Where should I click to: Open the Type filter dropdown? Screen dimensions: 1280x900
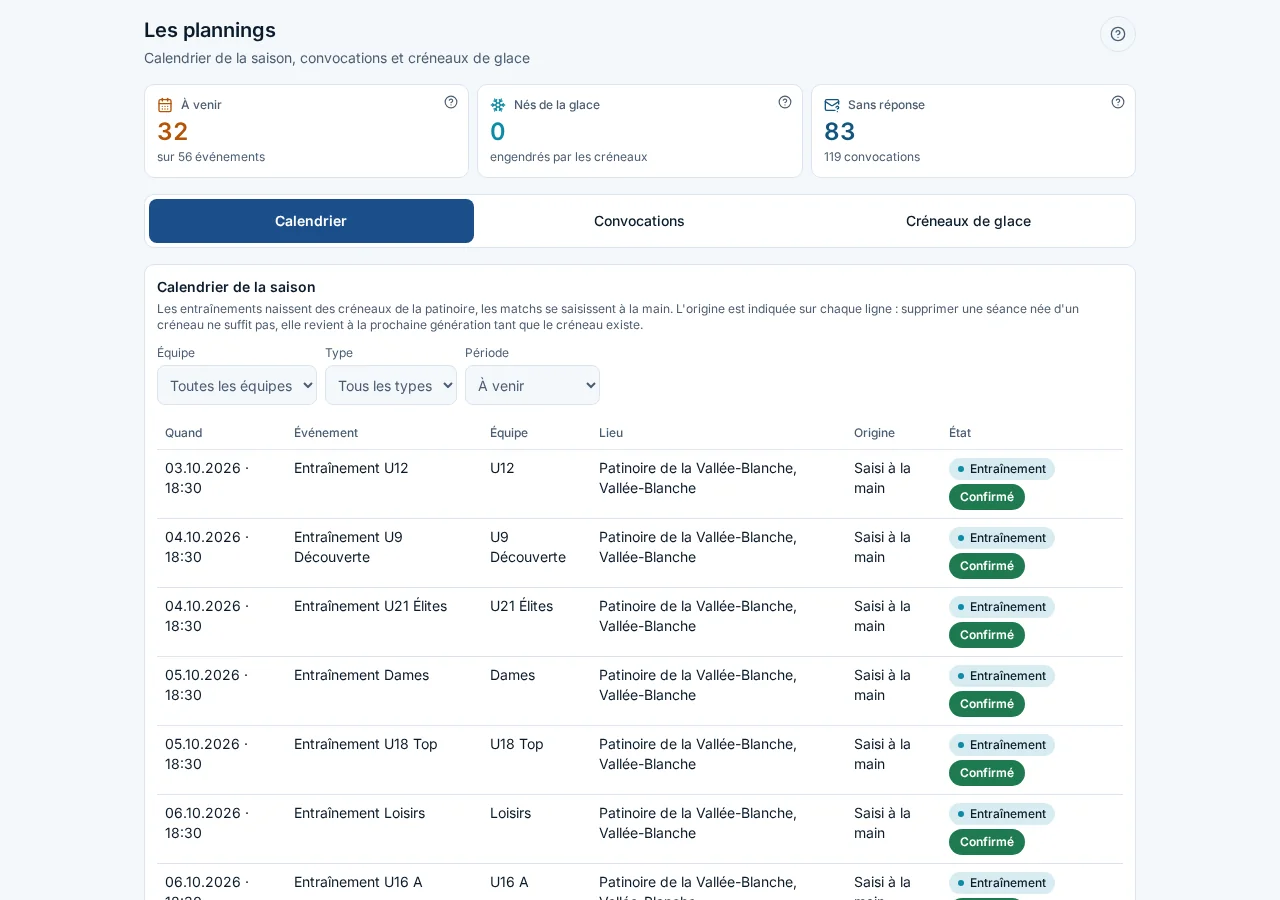tap(391, 385)
